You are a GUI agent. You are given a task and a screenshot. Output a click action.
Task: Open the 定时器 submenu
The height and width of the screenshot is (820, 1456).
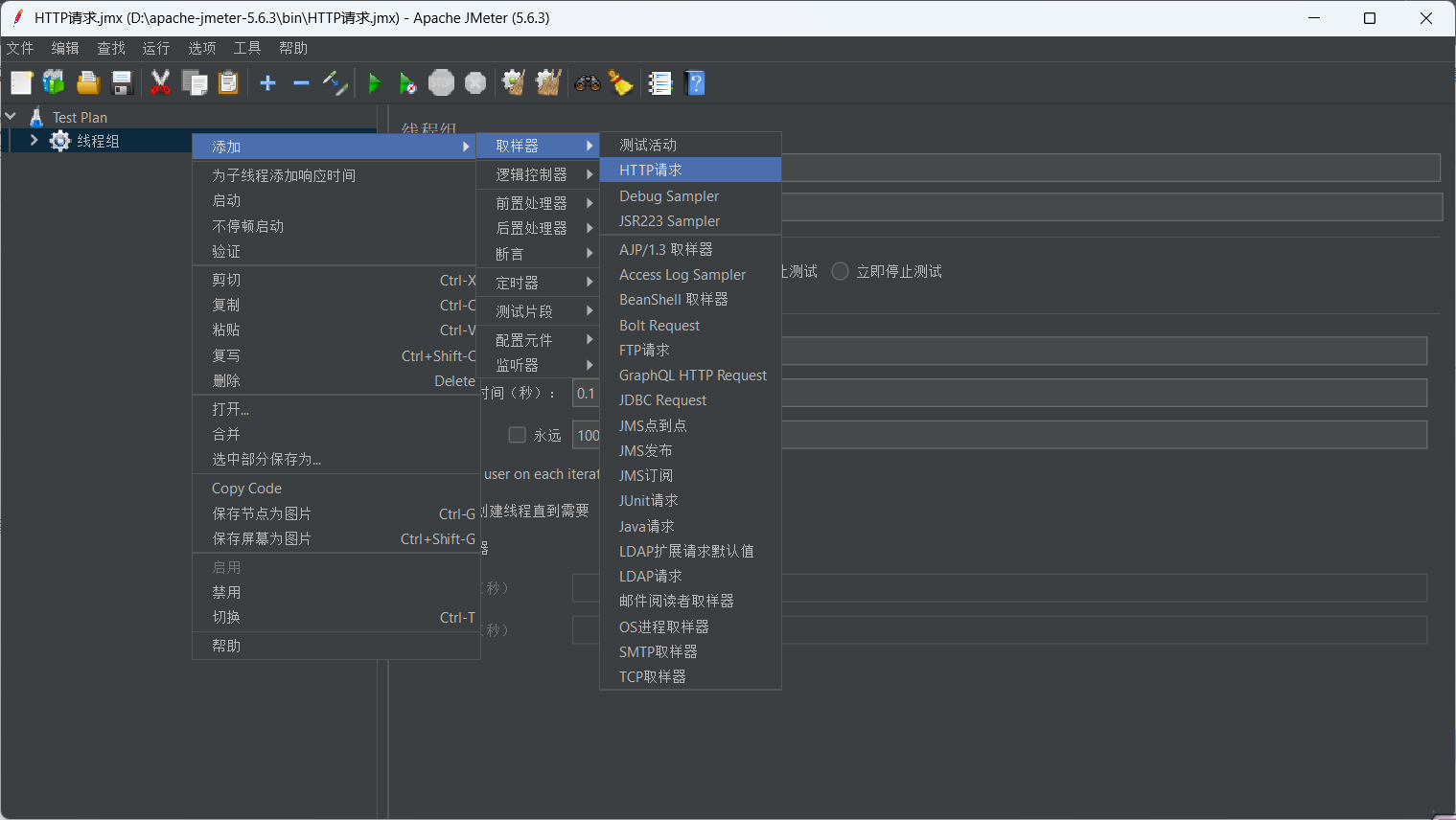click(538, 283)
